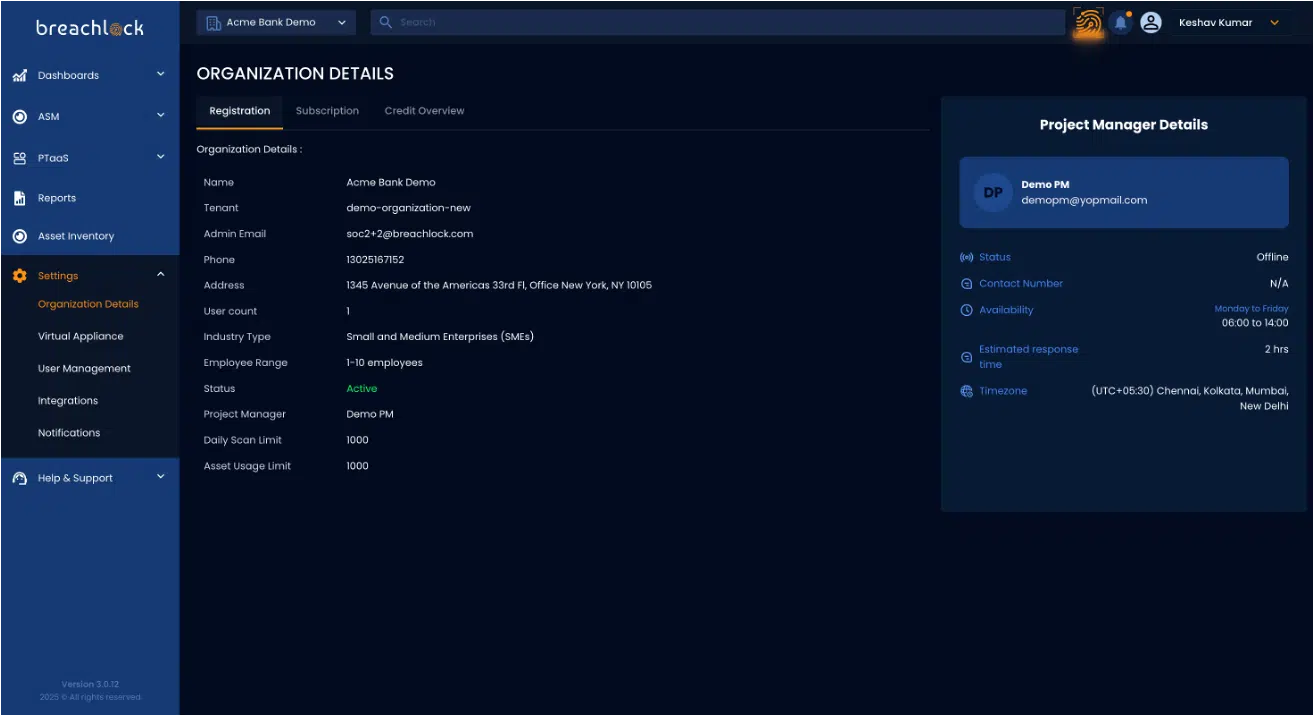Click the phone number 13025167152
The image size is (1314, 716).
375,260
